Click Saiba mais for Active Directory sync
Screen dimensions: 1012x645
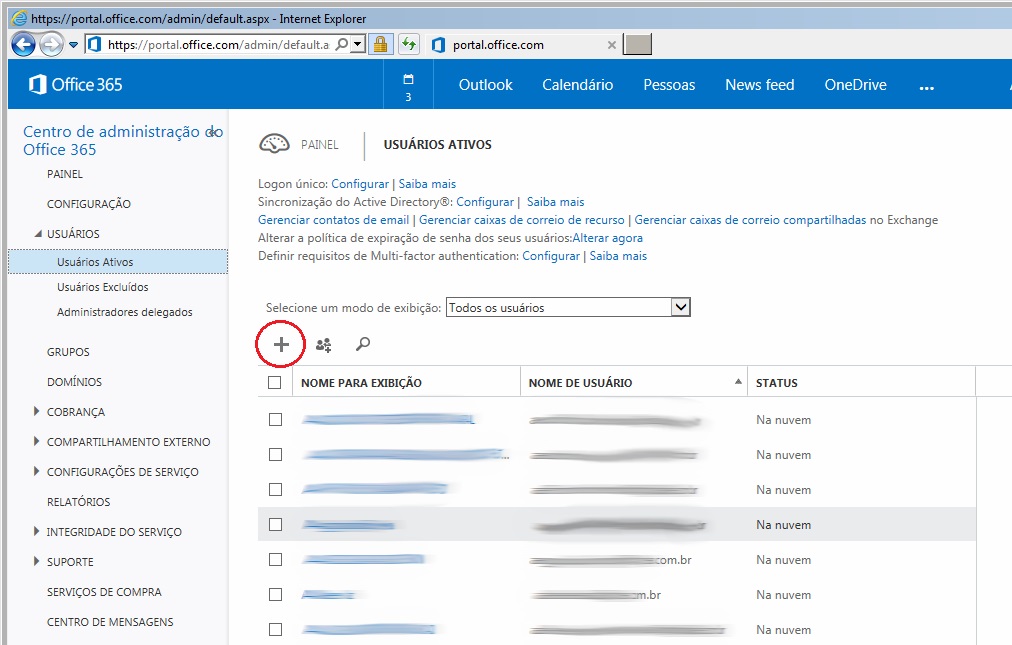point(555,202)
